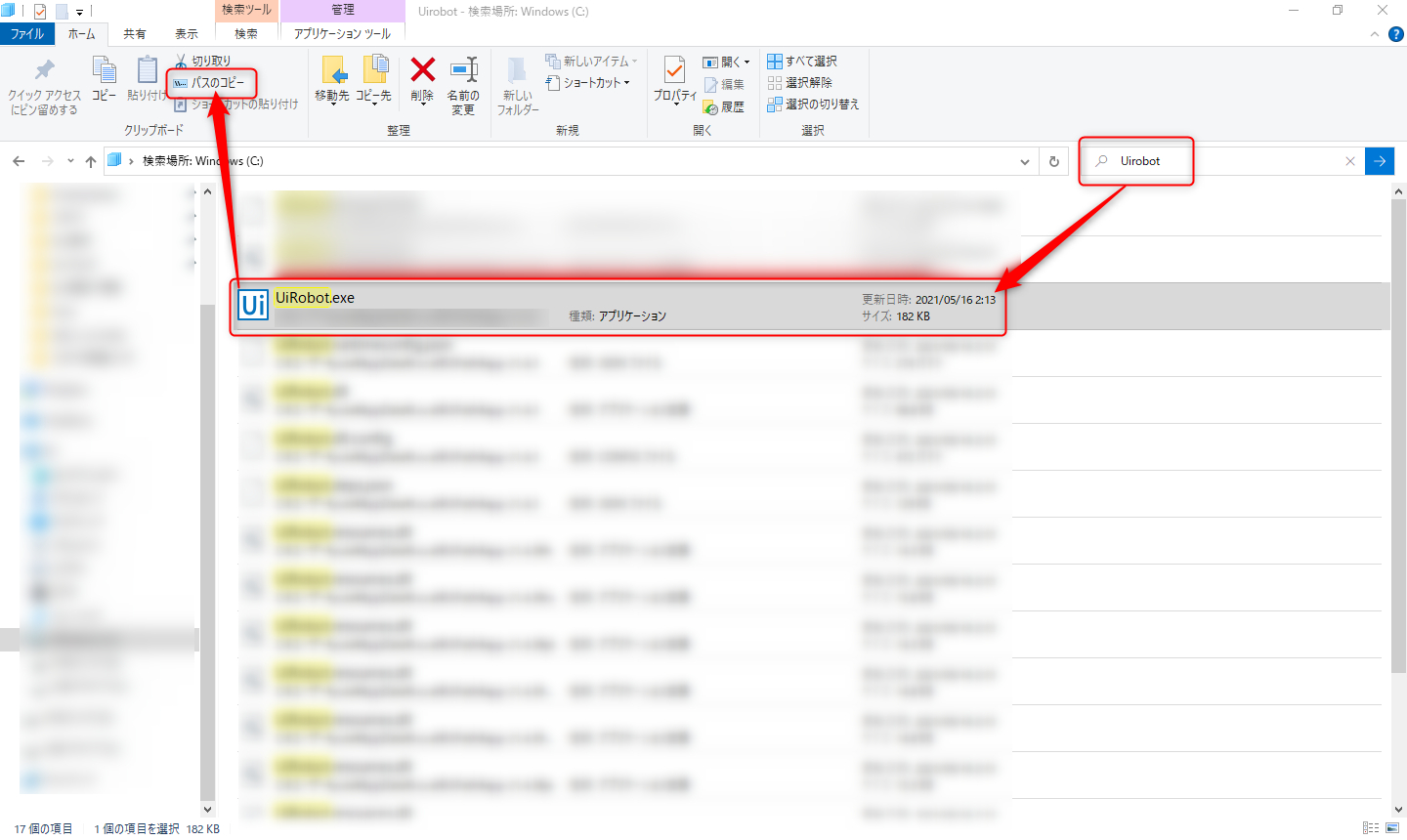The width and height of the screenshot is (1407, 840).
Task: Clear the search box with X
Action: coord(1350,161)
